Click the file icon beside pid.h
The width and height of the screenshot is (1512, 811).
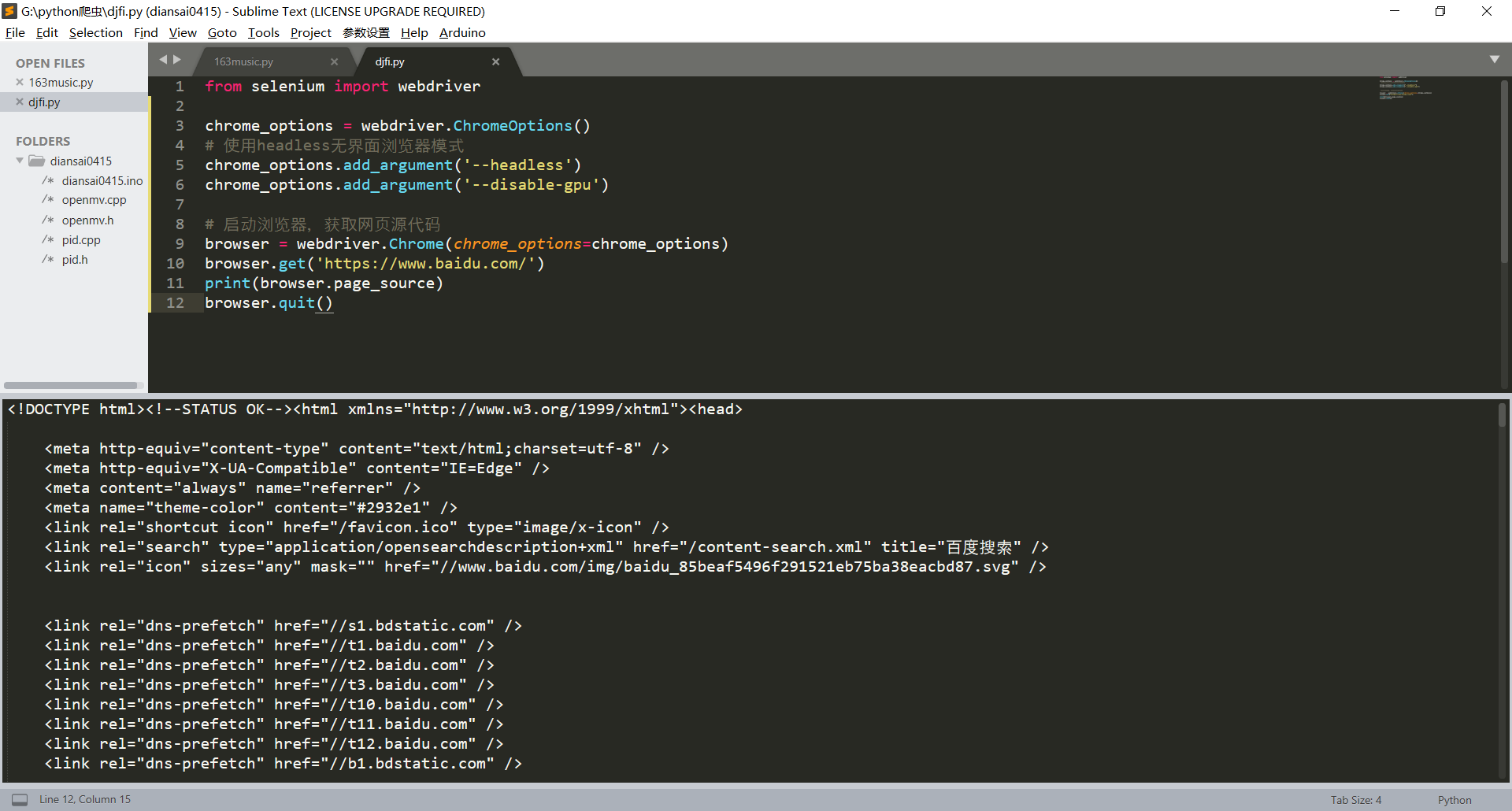[48, 259]
